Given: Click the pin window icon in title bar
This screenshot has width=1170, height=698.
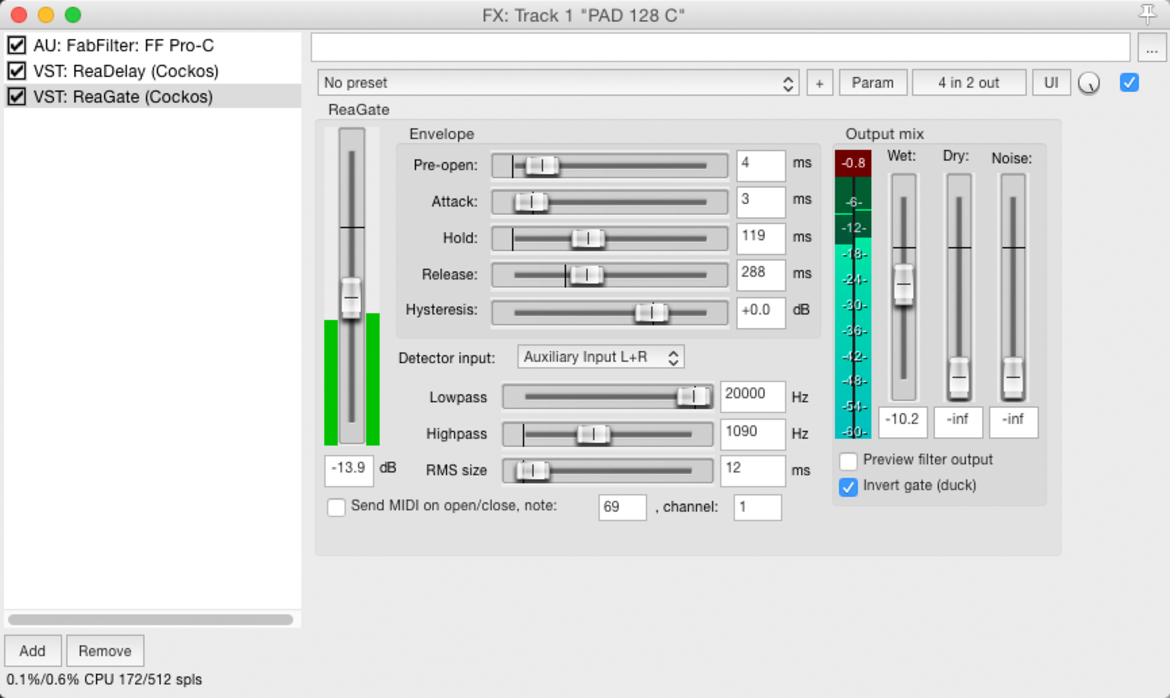Looking at the screenshot, I should 1147,13.
